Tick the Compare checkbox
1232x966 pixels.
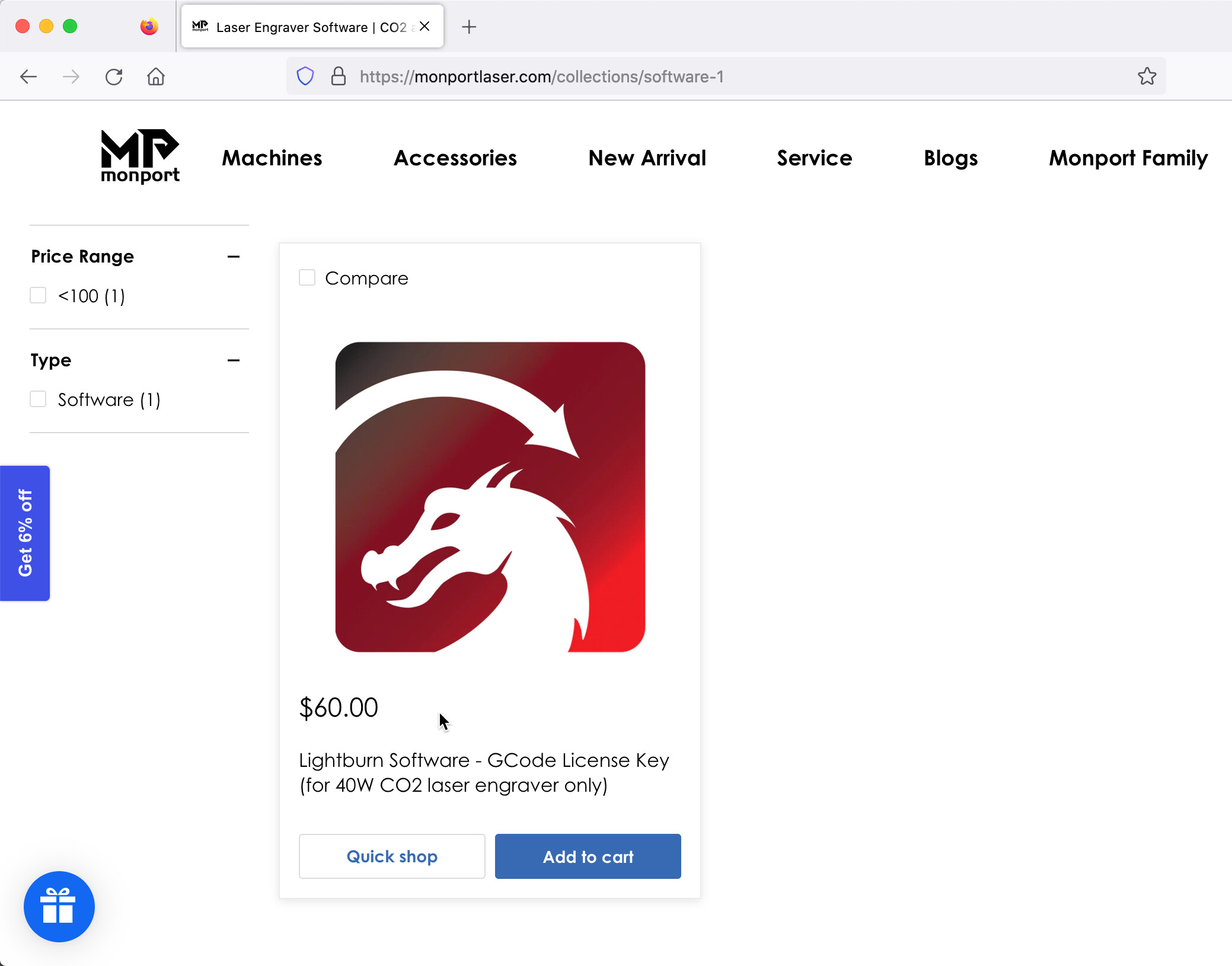point(307,277)
